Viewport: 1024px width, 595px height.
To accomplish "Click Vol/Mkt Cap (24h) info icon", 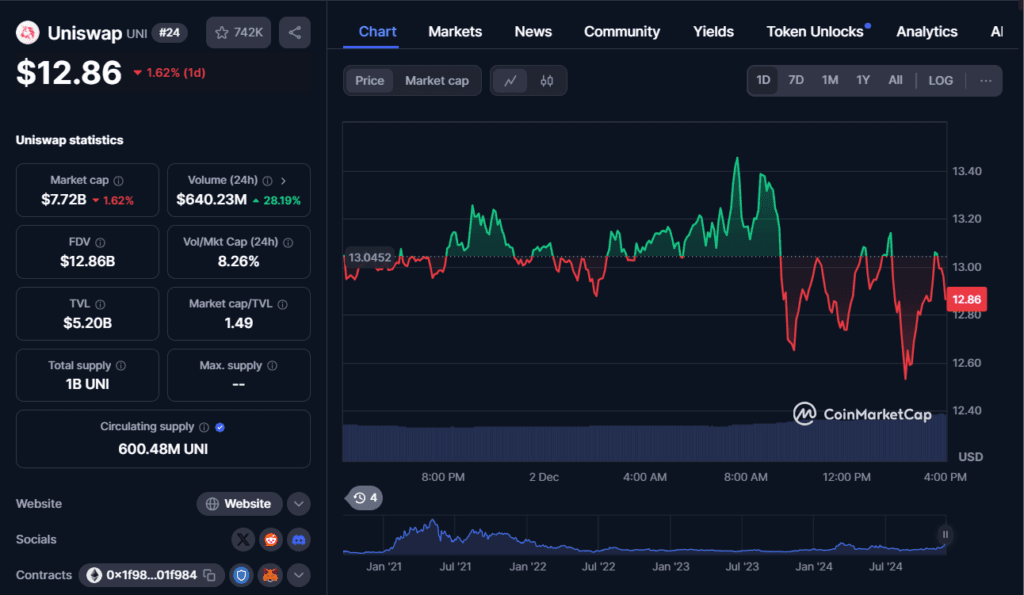I will click(288, 243).
